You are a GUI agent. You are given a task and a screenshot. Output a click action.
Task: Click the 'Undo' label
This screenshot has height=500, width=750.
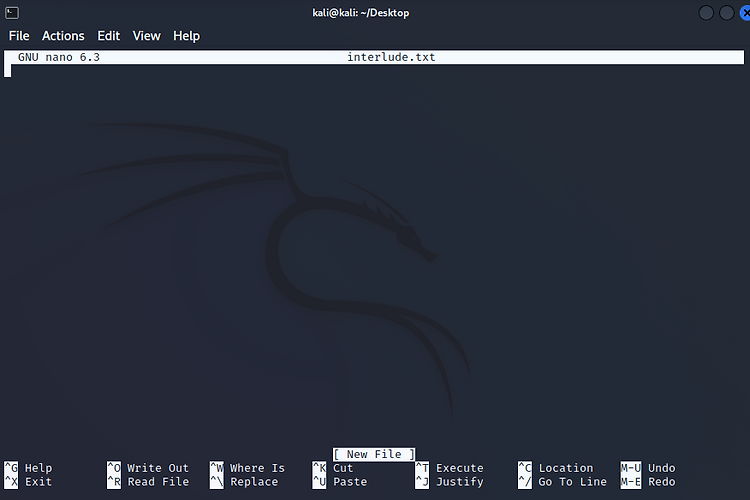(x=662, y=468)
